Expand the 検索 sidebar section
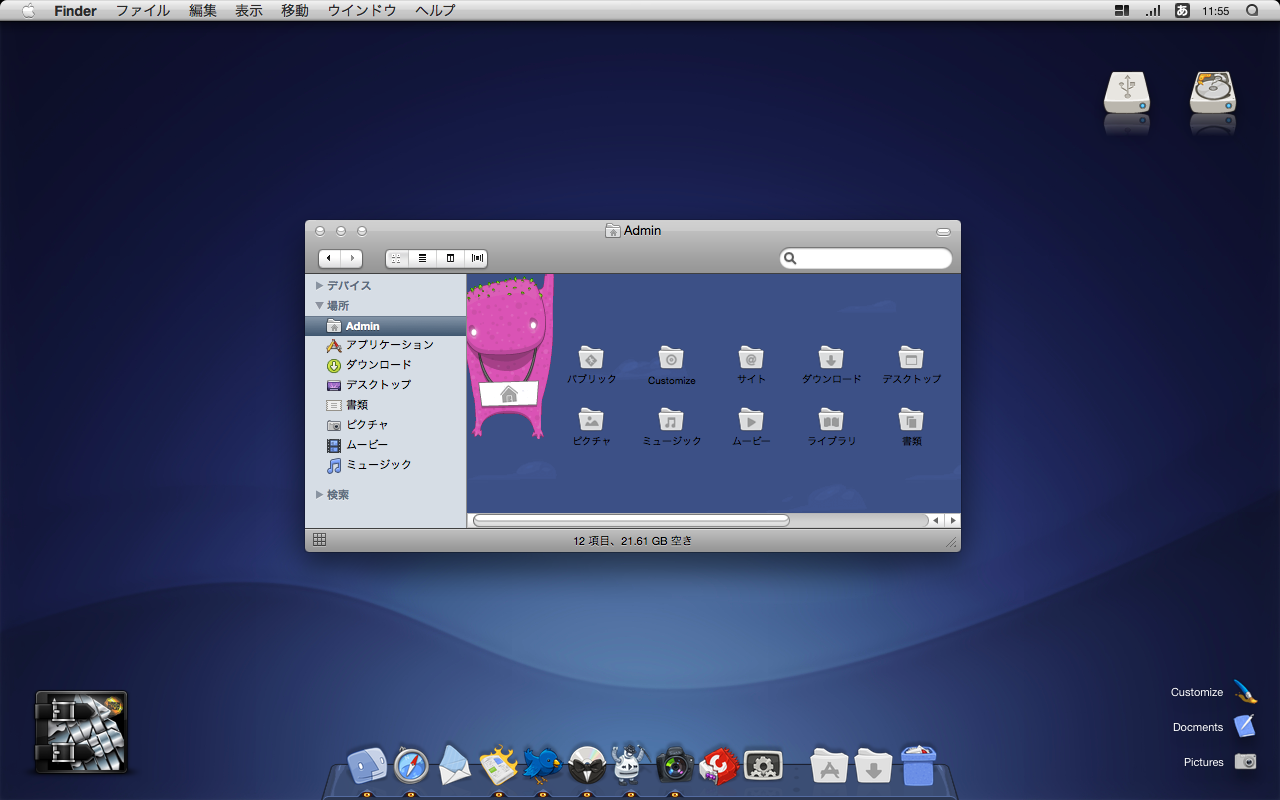Viewport: 1280px width, 800px height. pyautogui.click(x=320, y=495)
